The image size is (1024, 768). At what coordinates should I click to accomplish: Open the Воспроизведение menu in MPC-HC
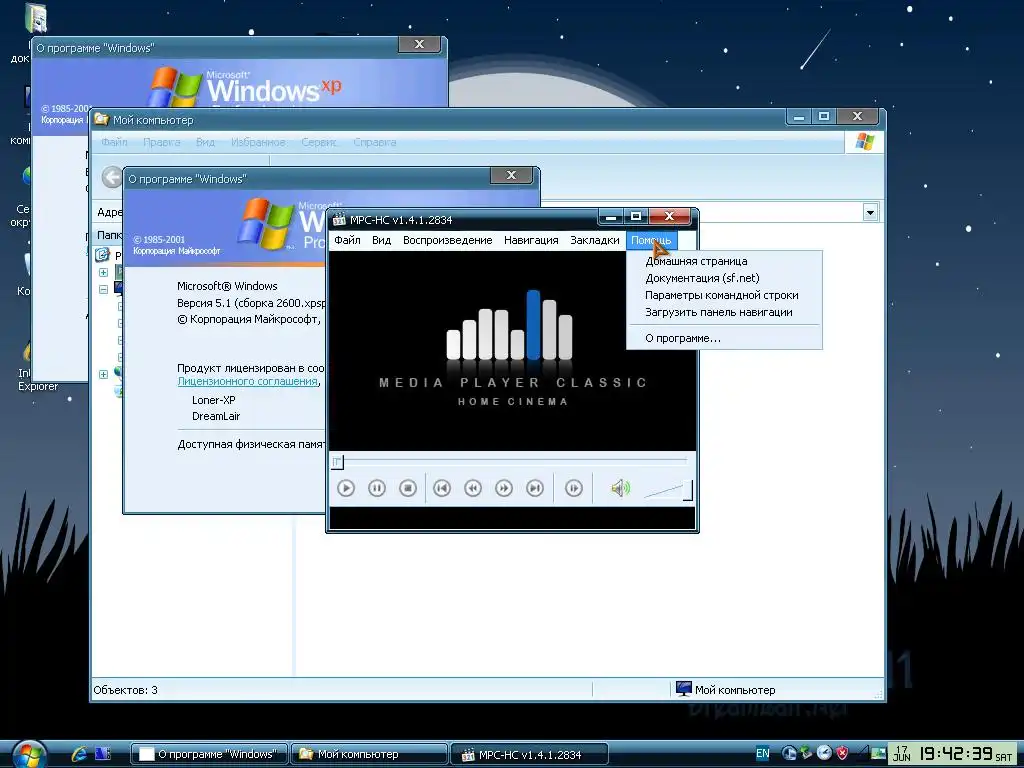click(x=447, y=240)
